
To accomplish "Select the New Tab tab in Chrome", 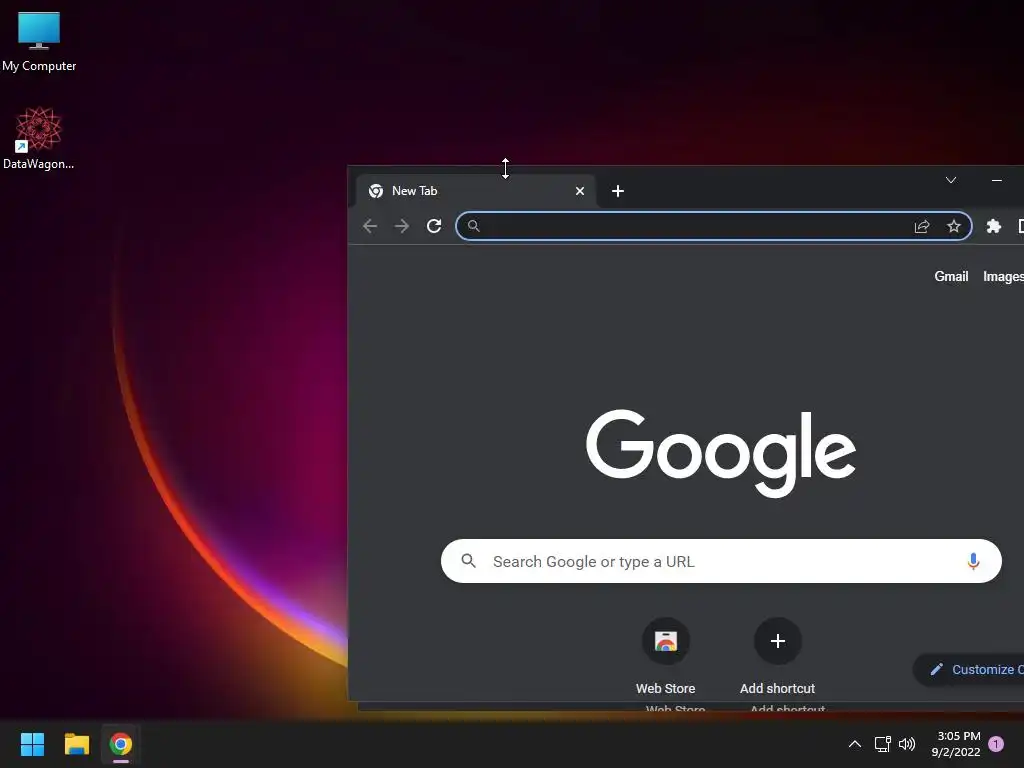I will [476, 191].
